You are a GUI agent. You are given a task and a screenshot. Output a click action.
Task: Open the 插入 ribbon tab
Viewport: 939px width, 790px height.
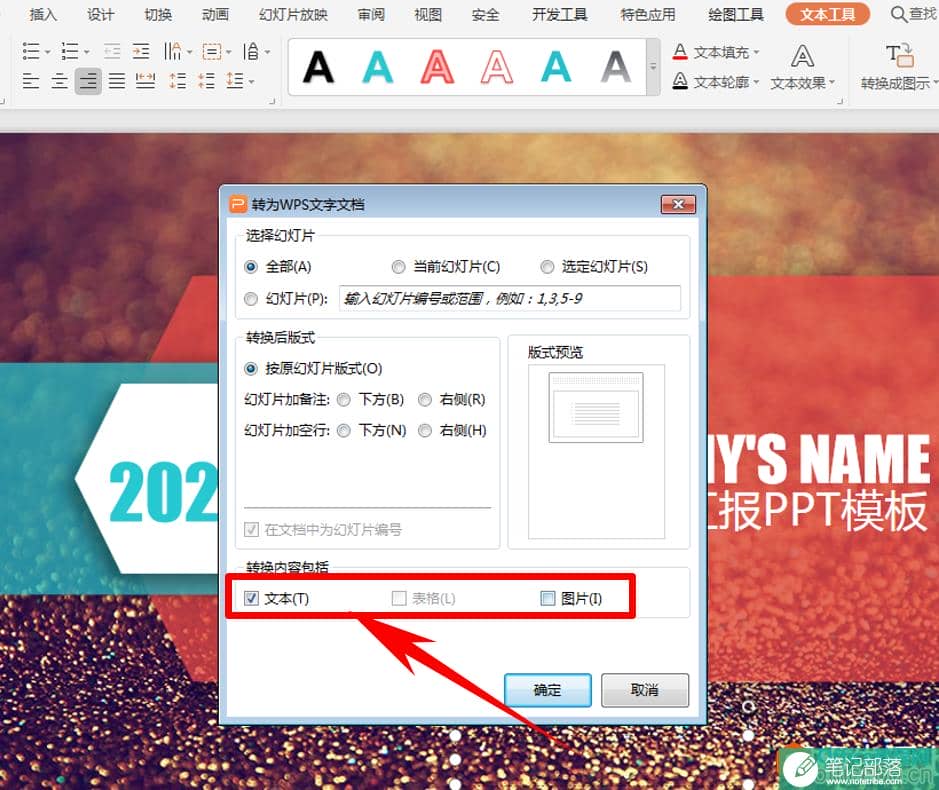(x=43, y=14)
